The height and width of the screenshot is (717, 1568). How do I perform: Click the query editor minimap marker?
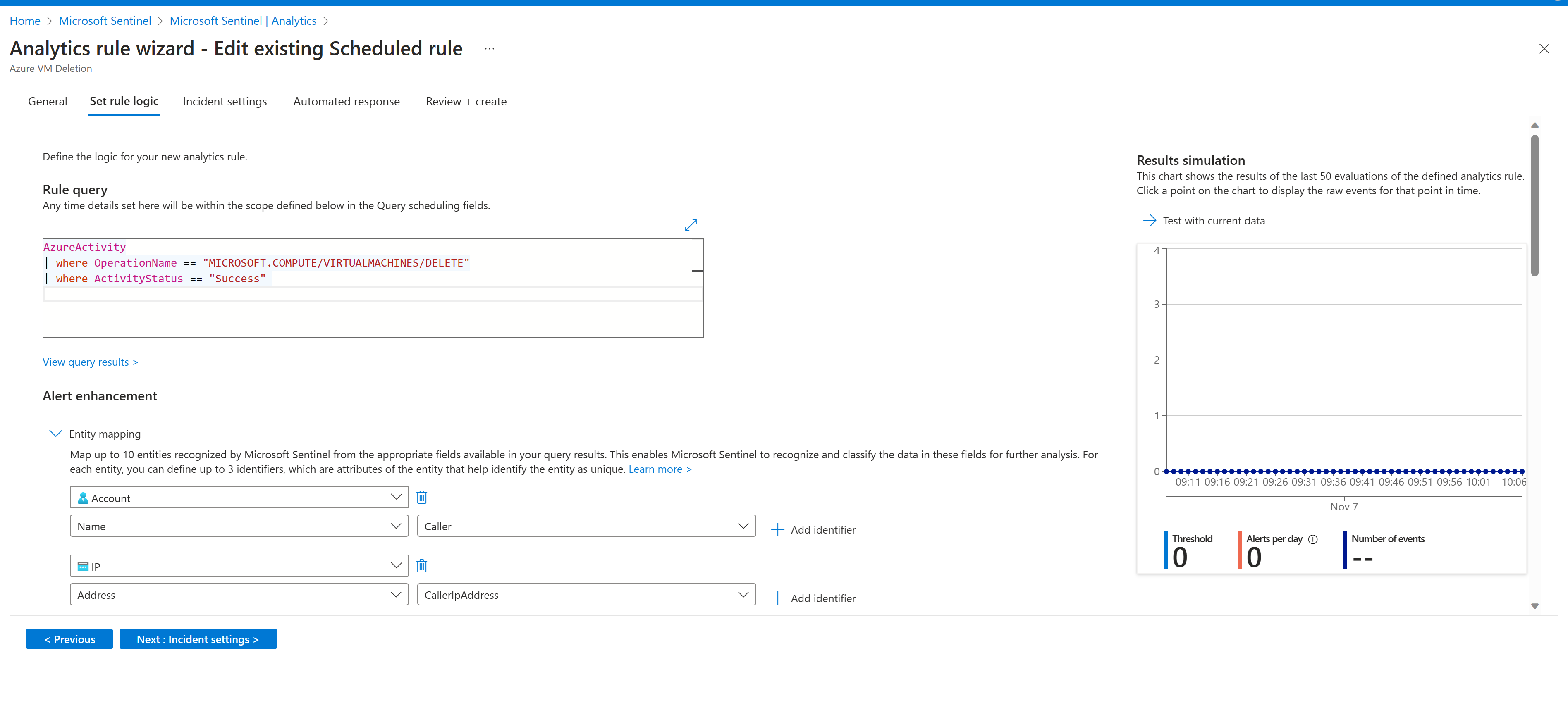point(698,270)
